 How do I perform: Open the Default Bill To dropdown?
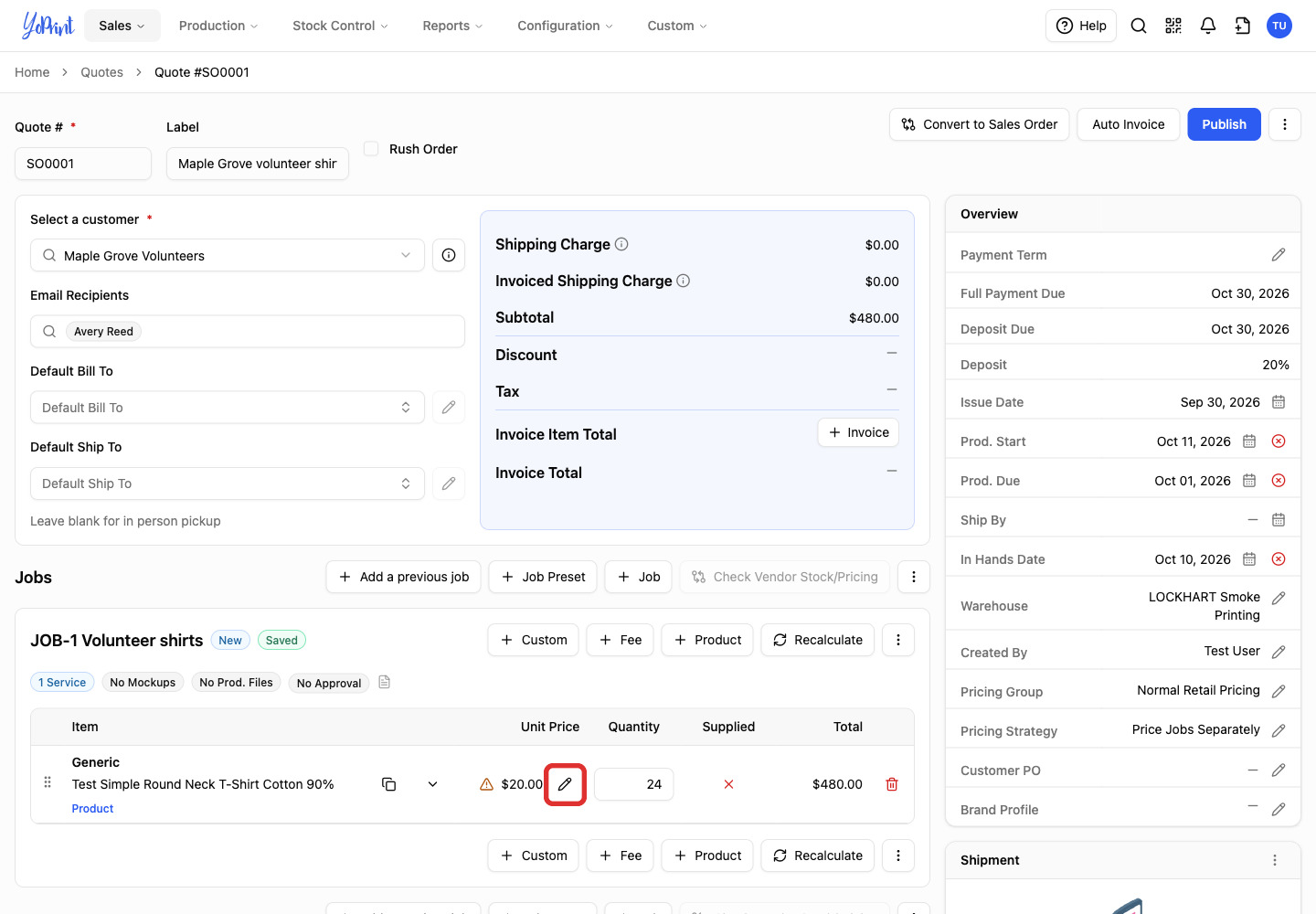228,407
